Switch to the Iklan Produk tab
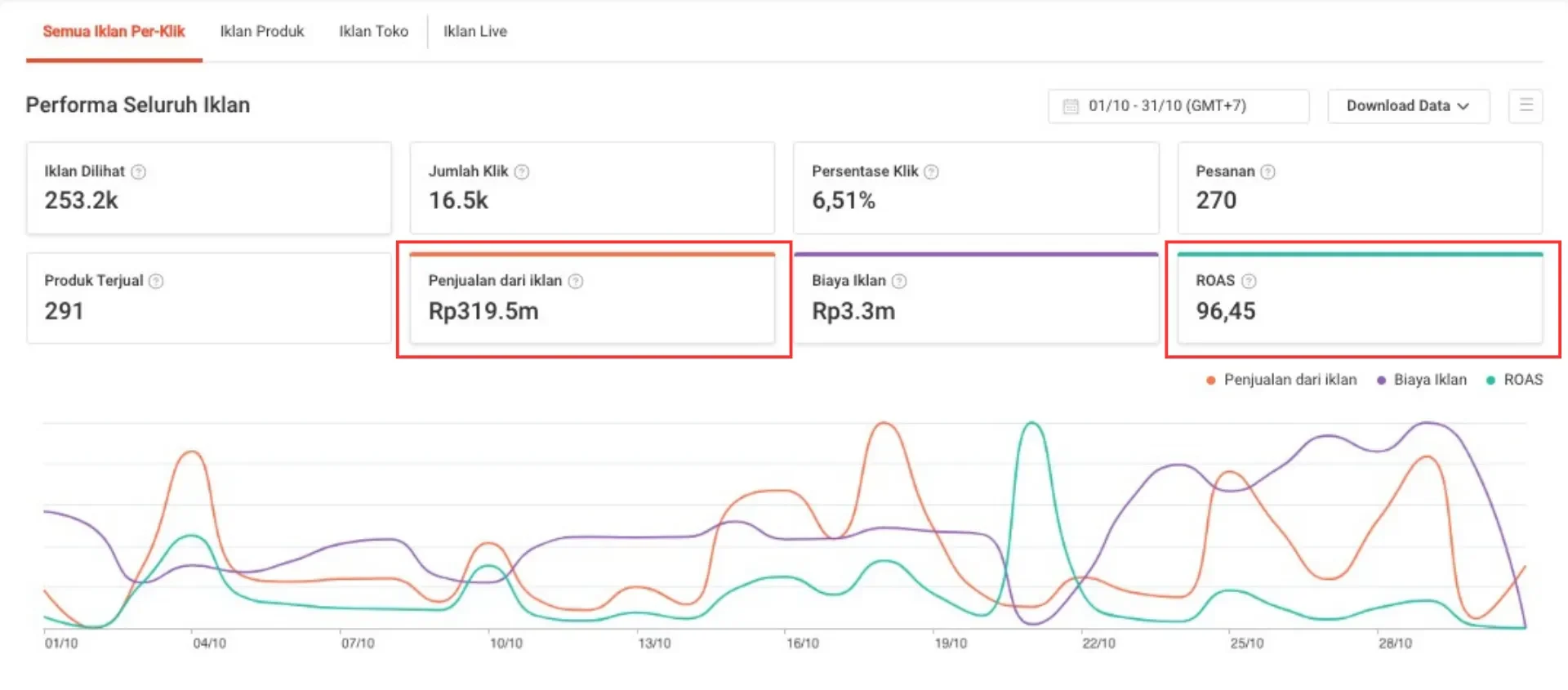Image resolution: width=1568 pixels, height=690 pixels. click(x=261, y=31)
